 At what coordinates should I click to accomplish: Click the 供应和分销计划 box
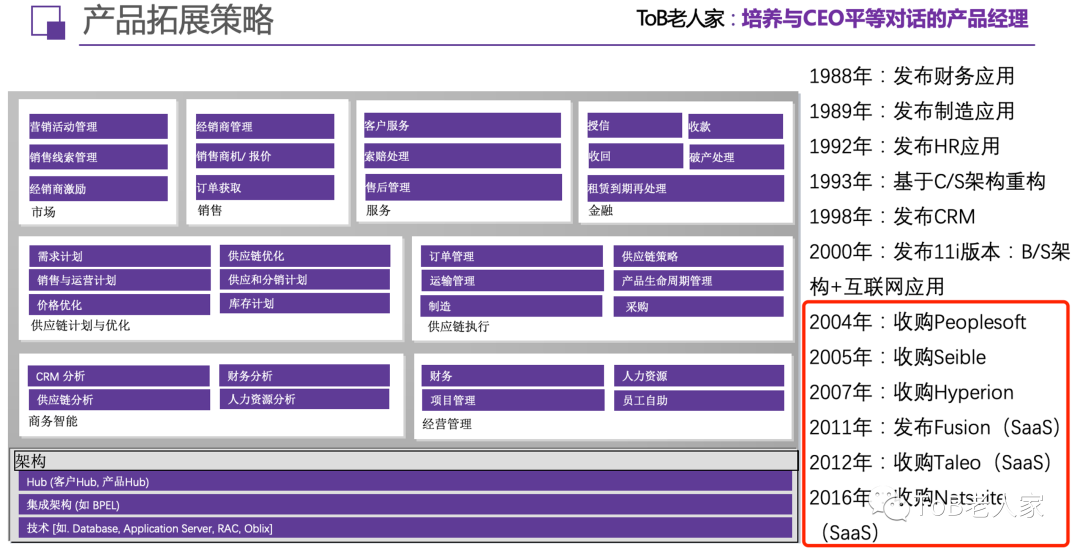pos(305,279)
